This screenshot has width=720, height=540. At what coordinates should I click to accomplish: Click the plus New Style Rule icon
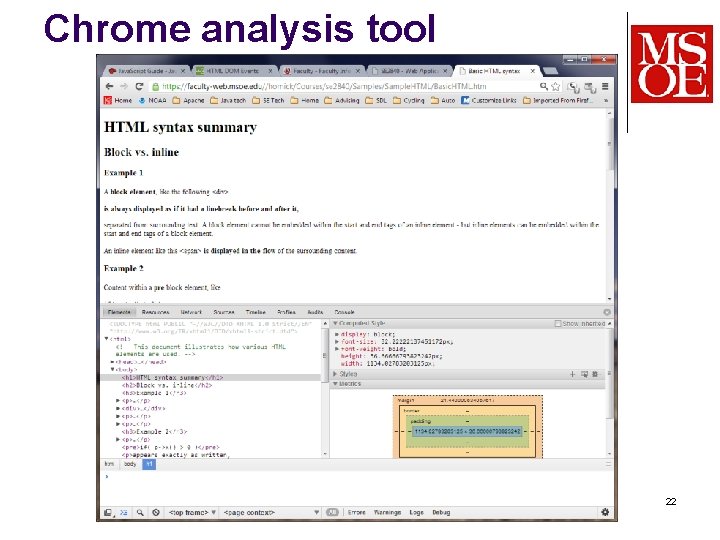572,374
